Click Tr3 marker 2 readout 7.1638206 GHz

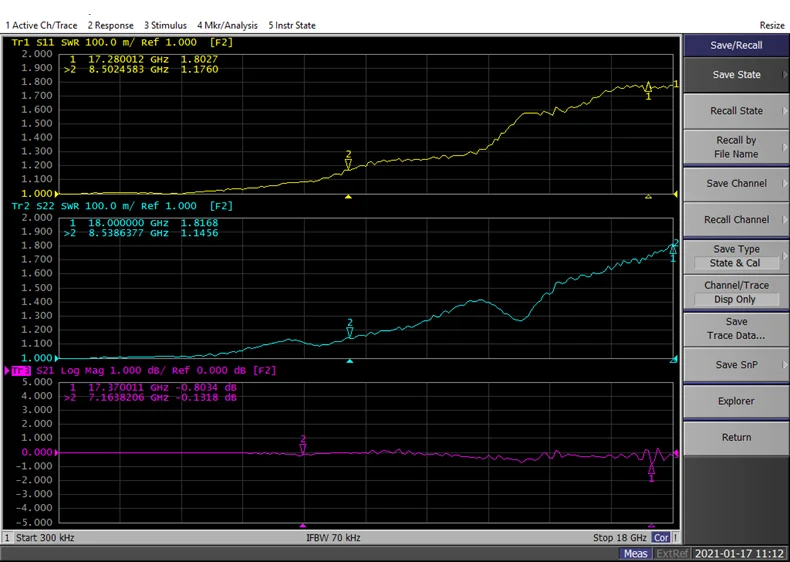(150, 398)
